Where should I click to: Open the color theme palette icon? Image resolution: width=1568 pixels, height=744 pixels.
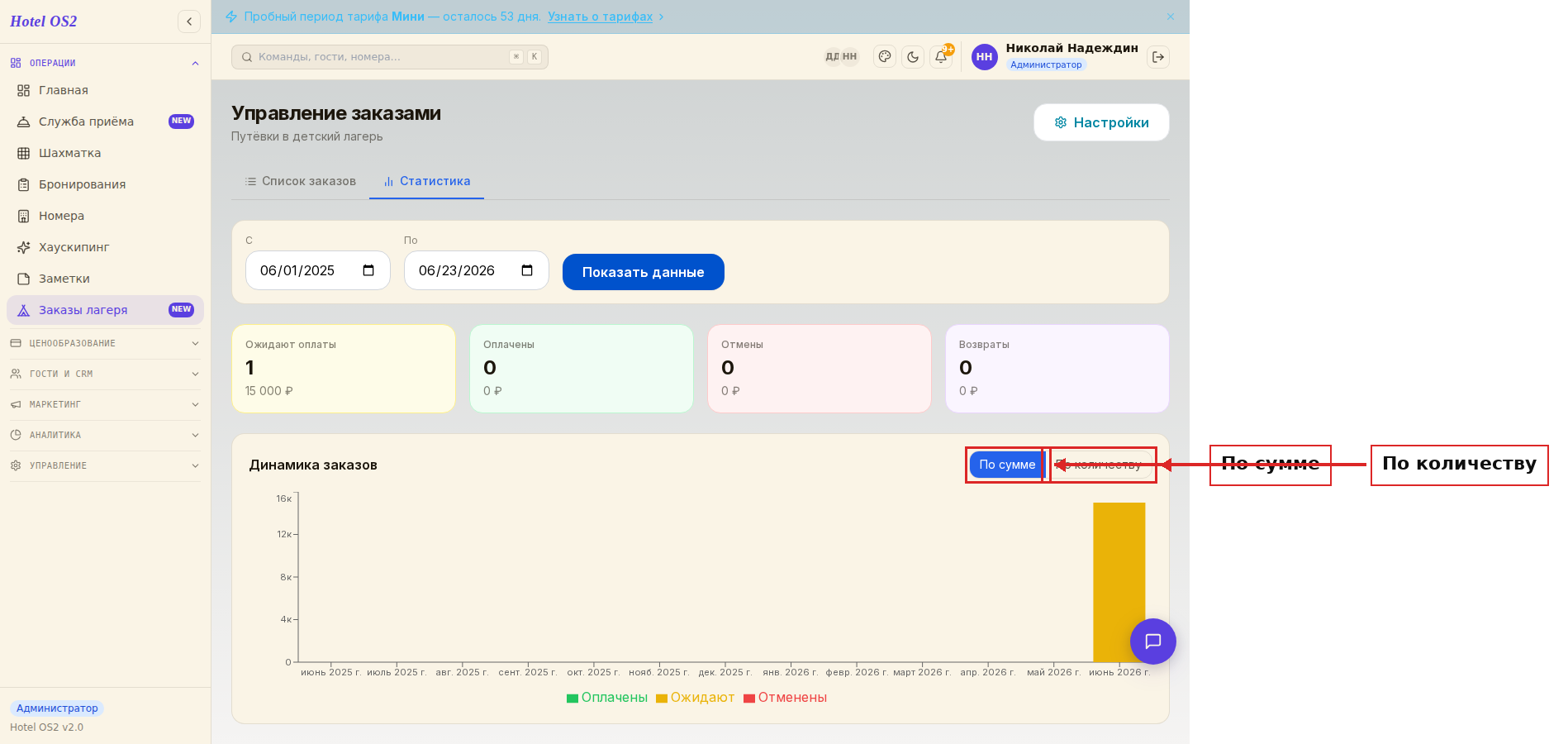pyautogui.click(x=885, y=57)
